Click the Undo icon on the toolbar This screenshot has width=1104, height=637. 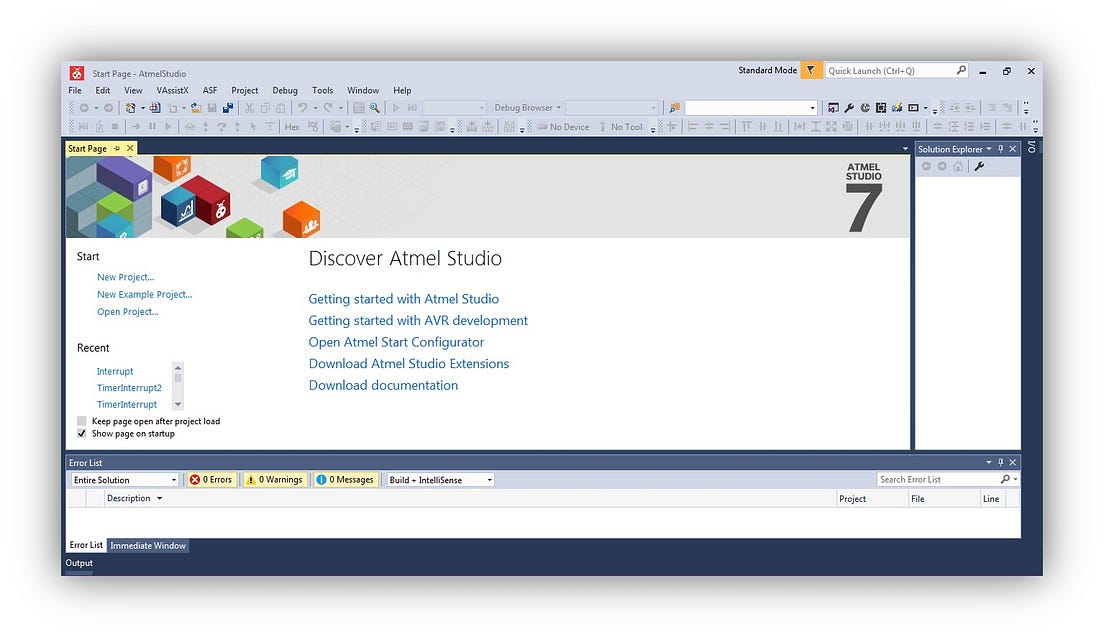pos(304,107)
